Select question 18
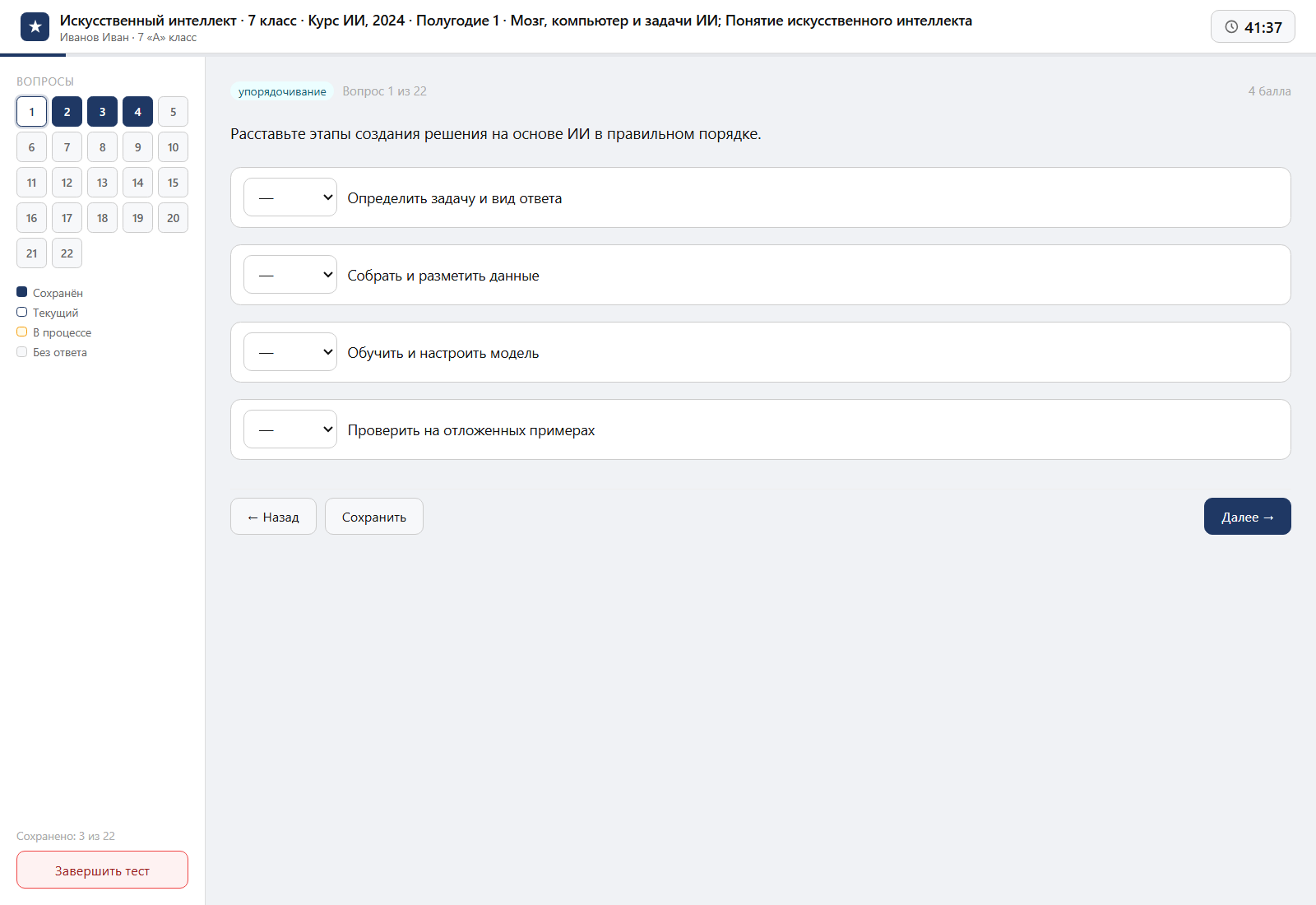This screenshot has width=1316, height=905. (102, 218)
